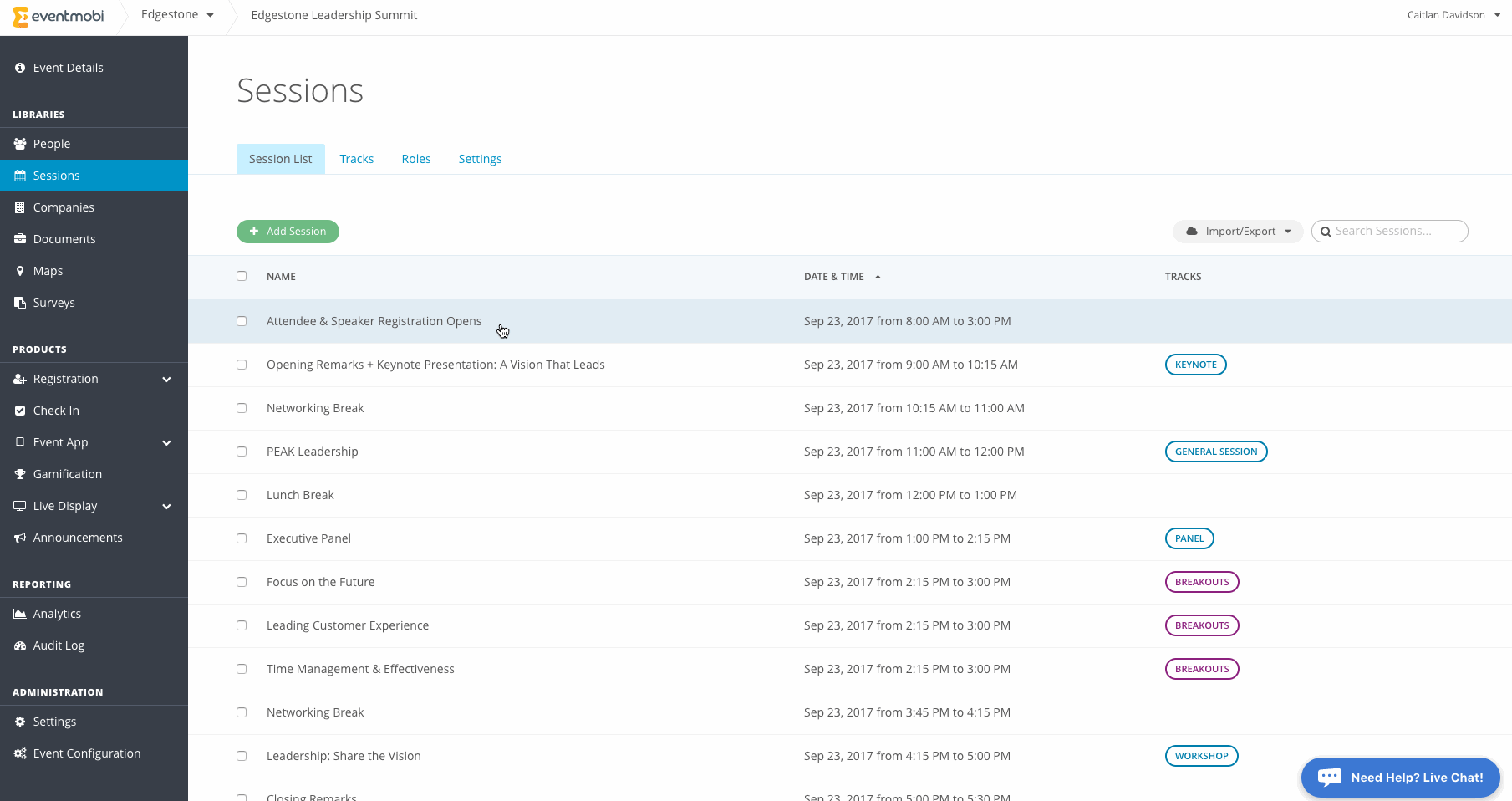Click the KEYNOTE track tag
The height and width of the screenshot is (801, 1512).
(x=1196, y=365)
